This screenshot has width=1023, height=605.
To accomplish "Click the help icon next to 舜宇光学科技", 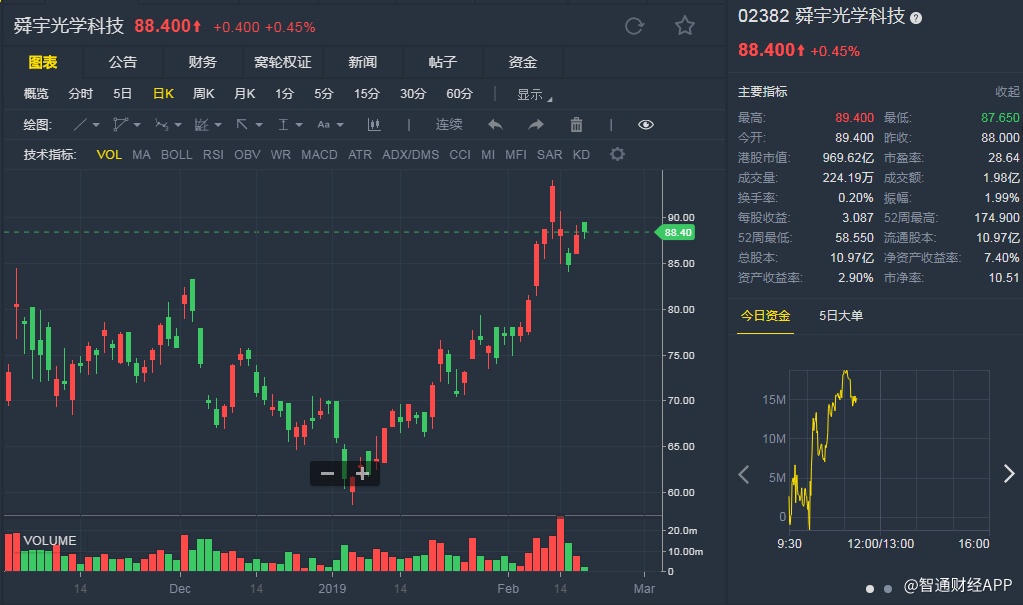I will point(916,17).
